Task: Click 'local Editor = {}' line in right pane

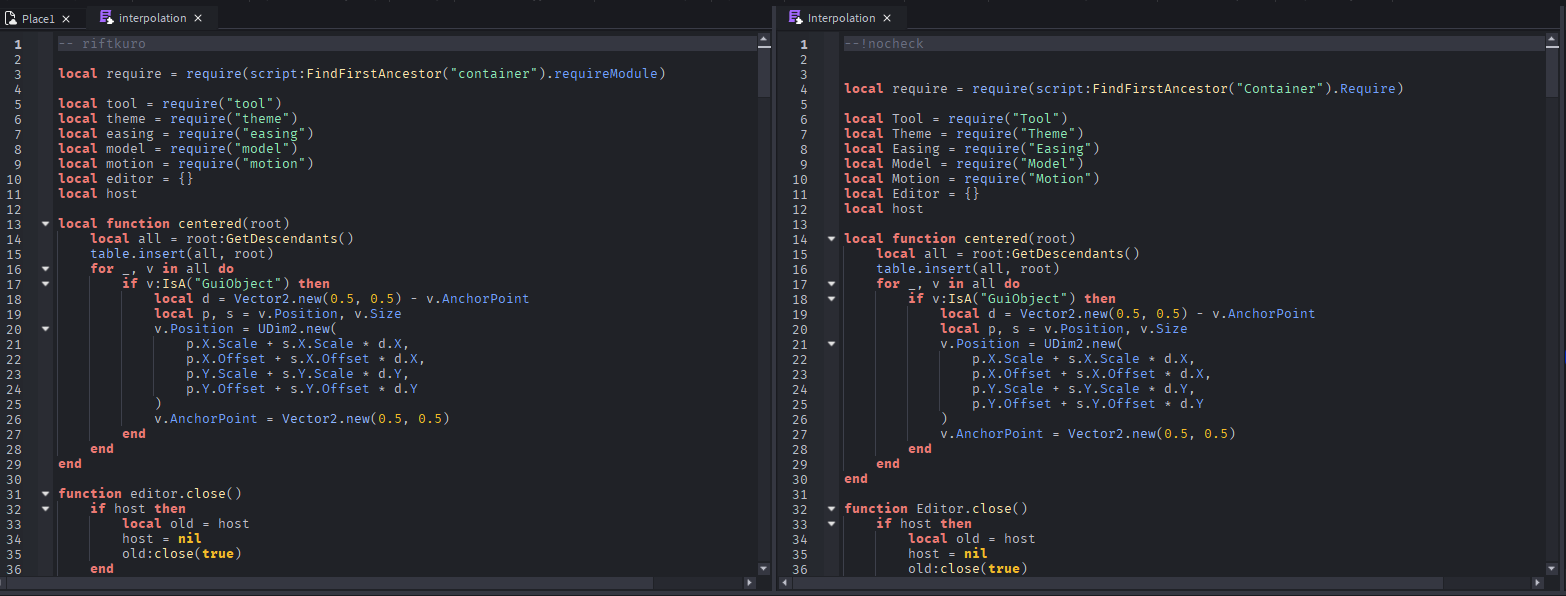Action: pyautogui.click(x=912, y=194)
